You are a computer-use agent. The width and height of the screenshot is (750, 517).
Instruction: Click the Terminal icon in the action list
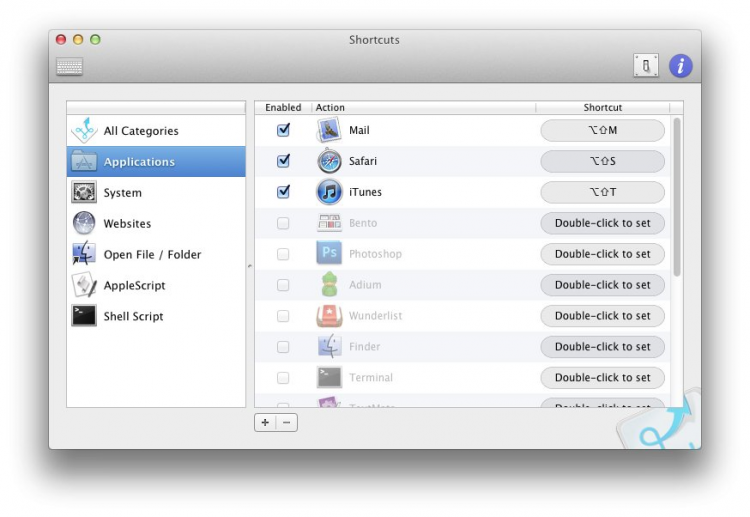(329, 377)
